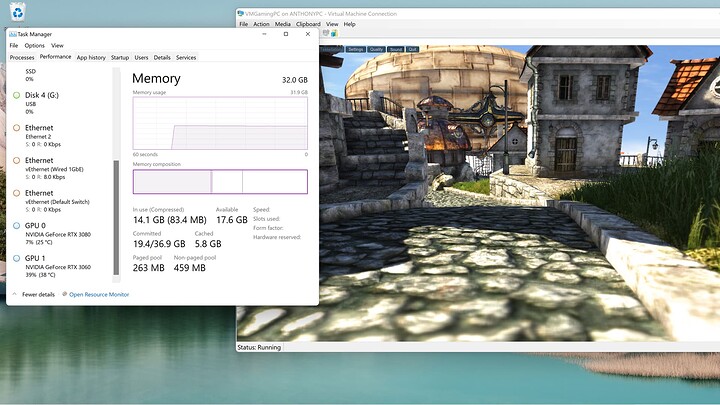Screen dimensions: 720x405
Task: Click the Quality button in the game
Action: click(x=376, y=49)
